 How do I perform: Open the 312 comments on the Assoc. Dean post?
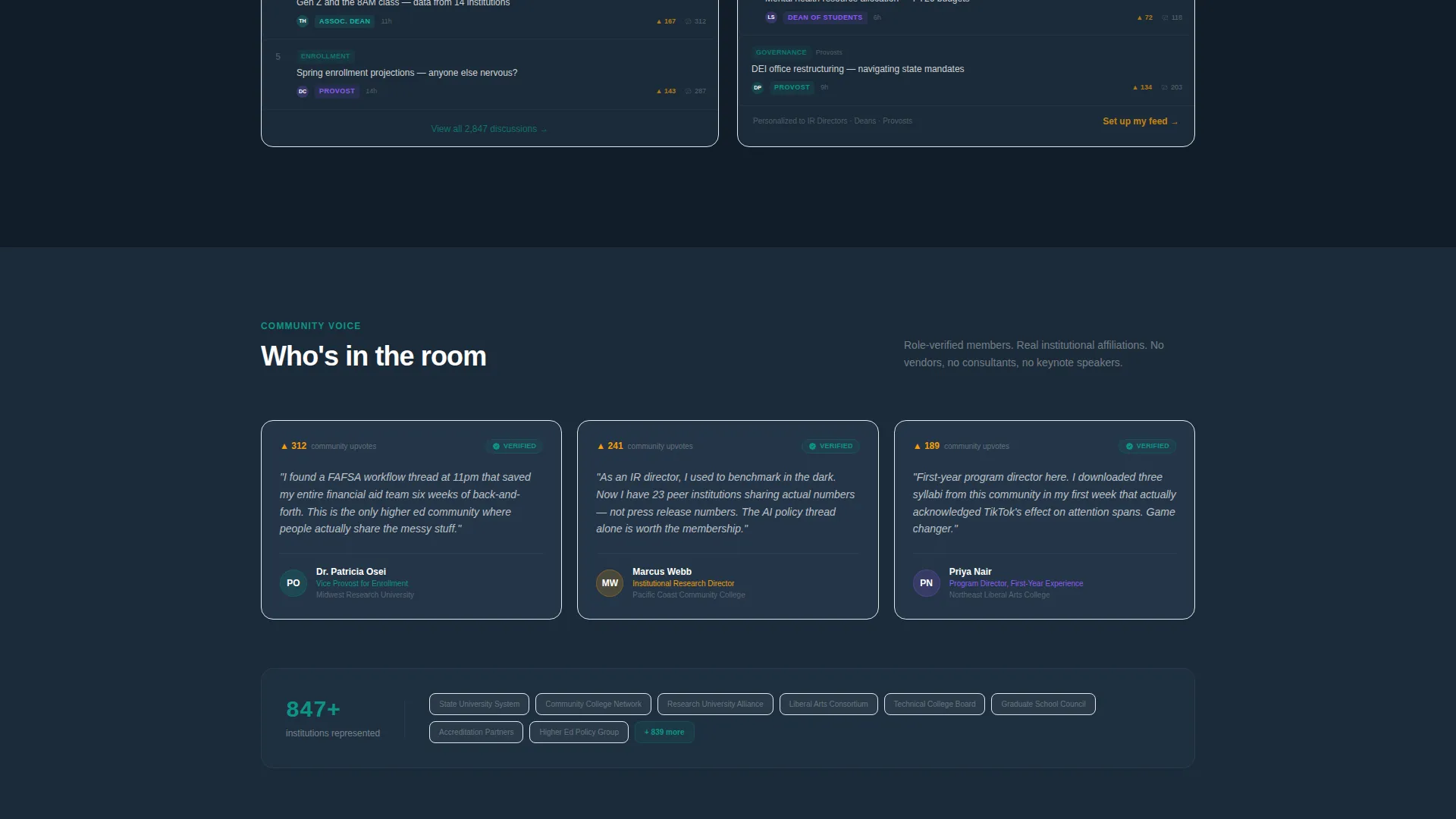[x=695, y=21]
